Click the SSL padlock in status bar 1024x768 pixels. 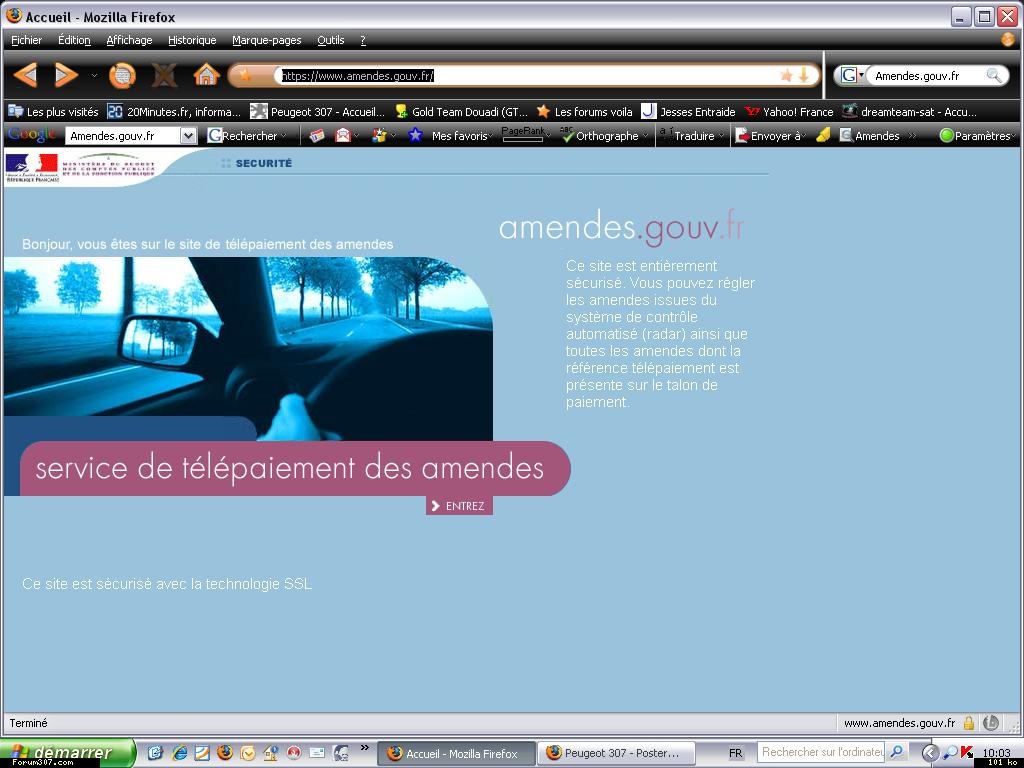(x=968, y=723)
